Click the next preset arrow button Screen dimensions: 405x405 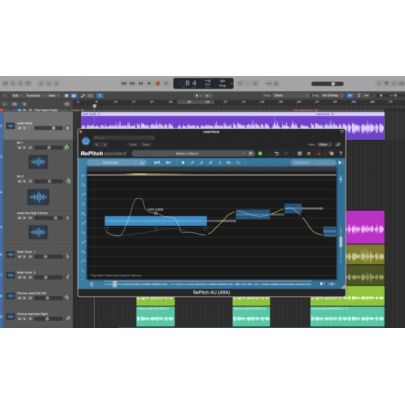[x=104, y=144]
